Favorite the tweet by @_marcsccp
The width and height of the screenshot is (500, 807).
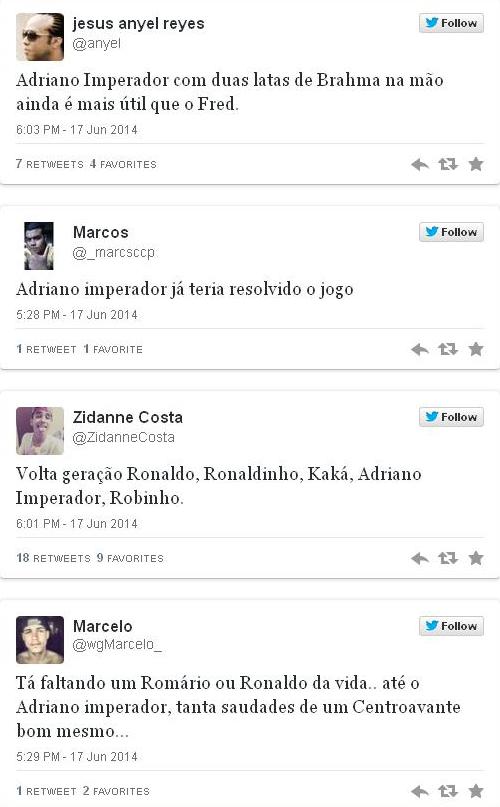tap(476, 349)
